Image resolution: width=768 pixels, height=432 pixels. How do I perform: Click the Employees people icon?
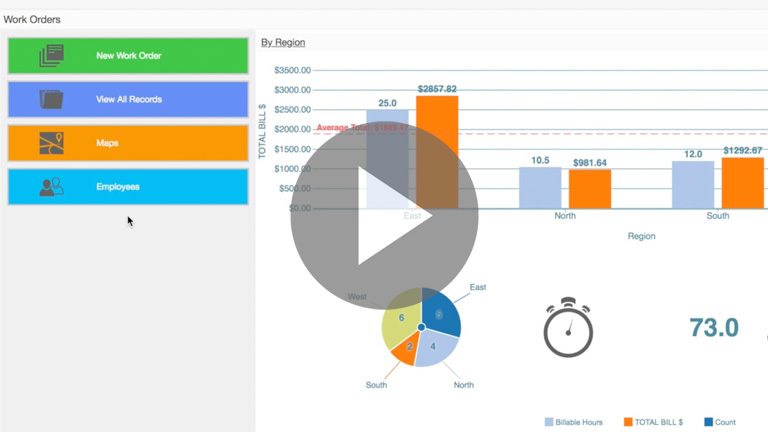tap(51, 187)
